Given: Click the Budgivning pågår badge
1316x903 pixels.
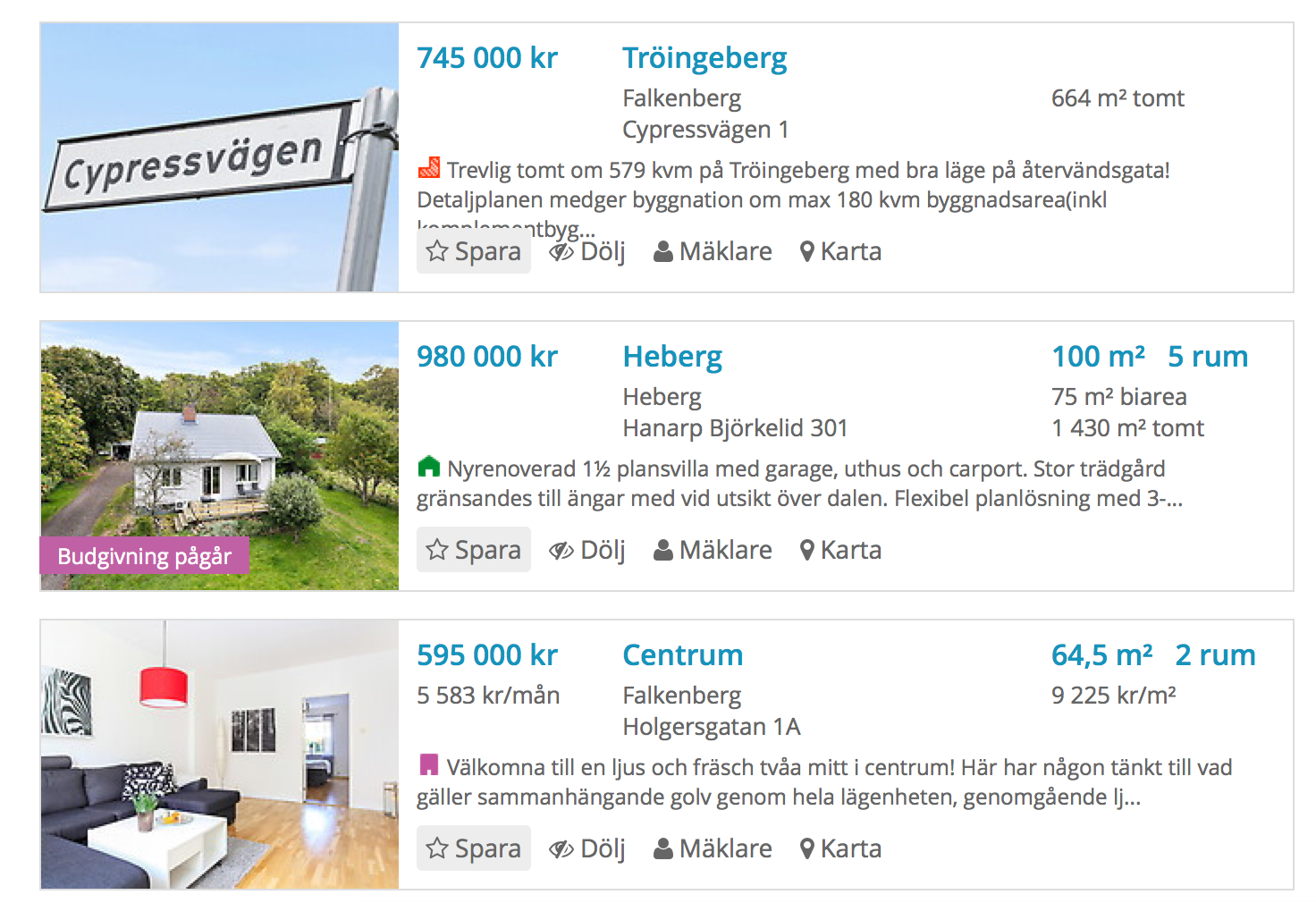Looking at the screenshot, I should (145, 556).
